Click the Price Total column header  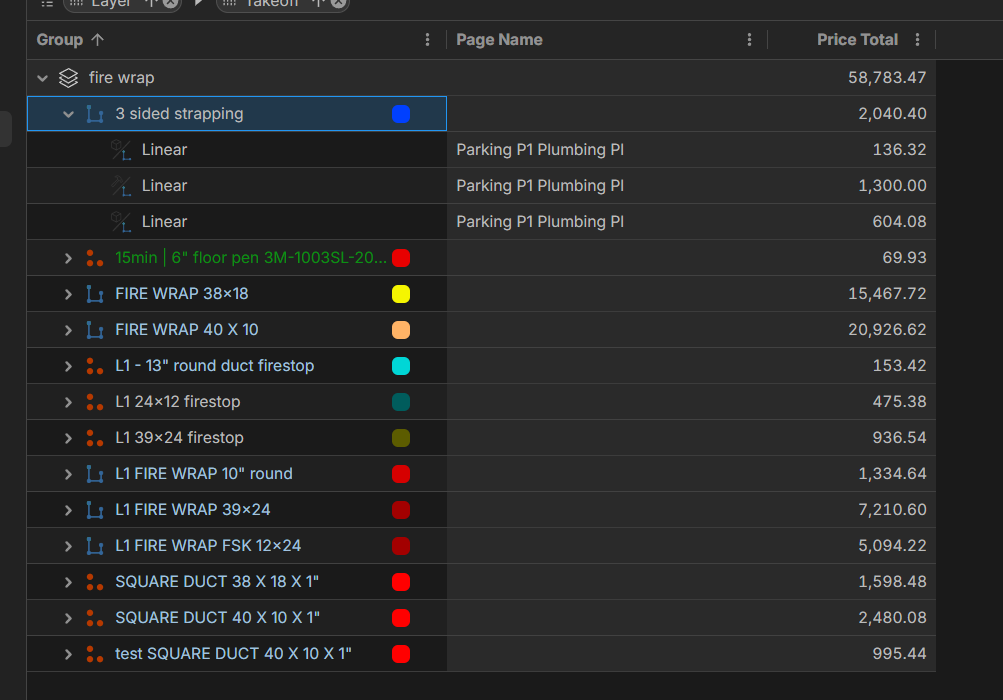(856, 40)
